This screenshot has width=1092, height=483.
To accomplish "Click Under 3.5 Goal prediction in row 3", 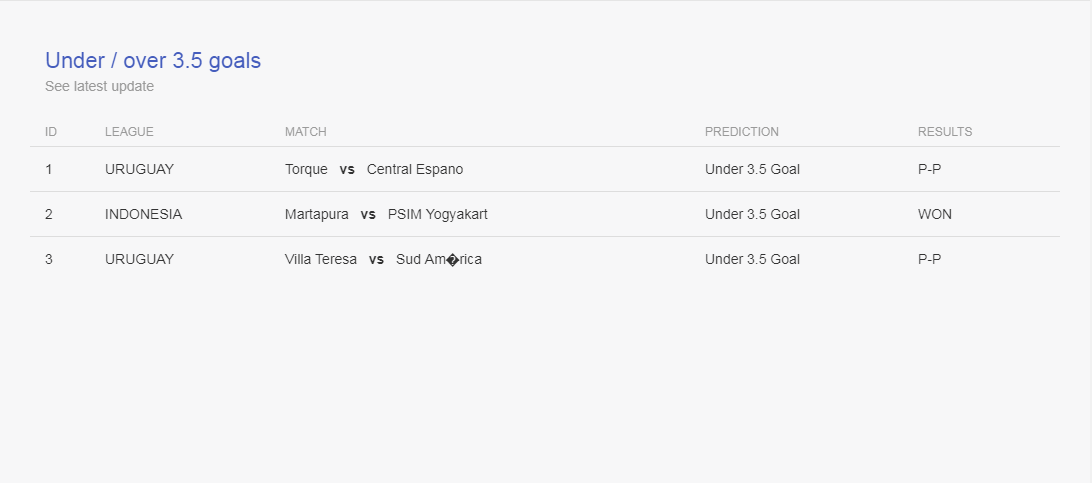I will point(752,259).
